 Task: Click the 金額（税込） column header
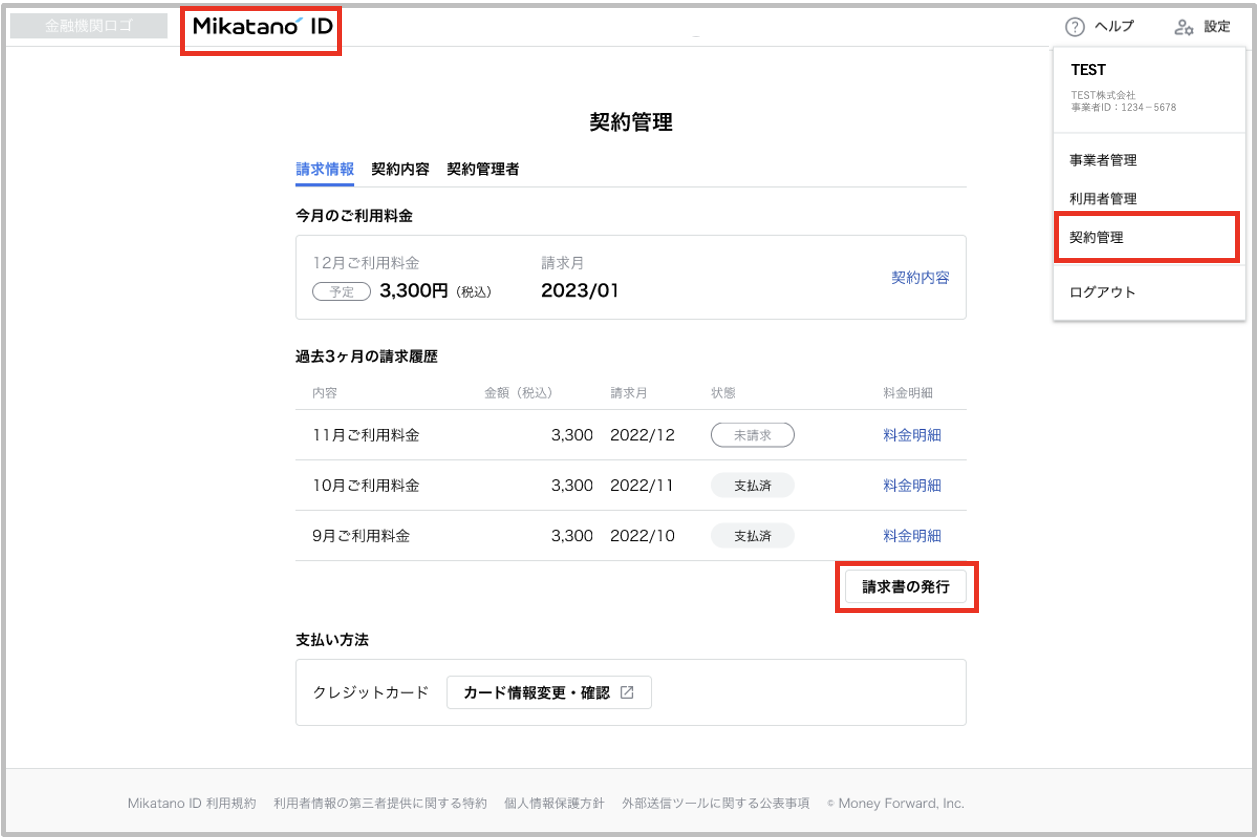click(519, 393)
